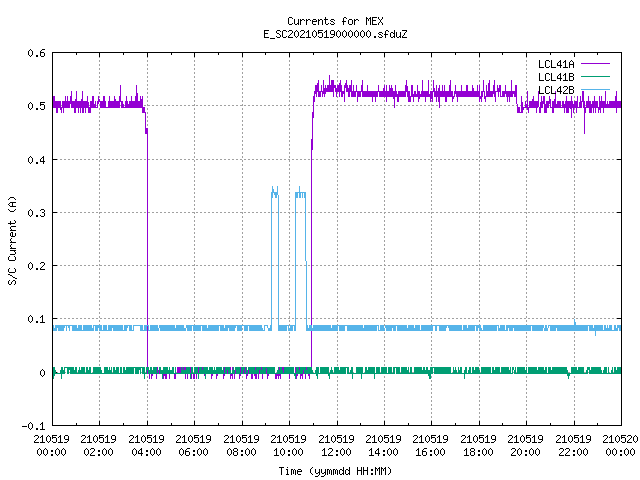Click the green LCL41B legend line sample
640x480 pixels.
coord(595,77)
